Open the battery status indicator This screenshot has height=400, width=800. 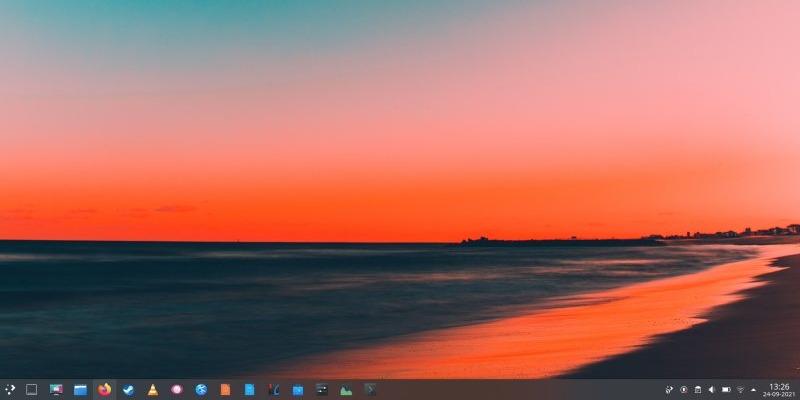pyautogui.click(x=726, y=389)
